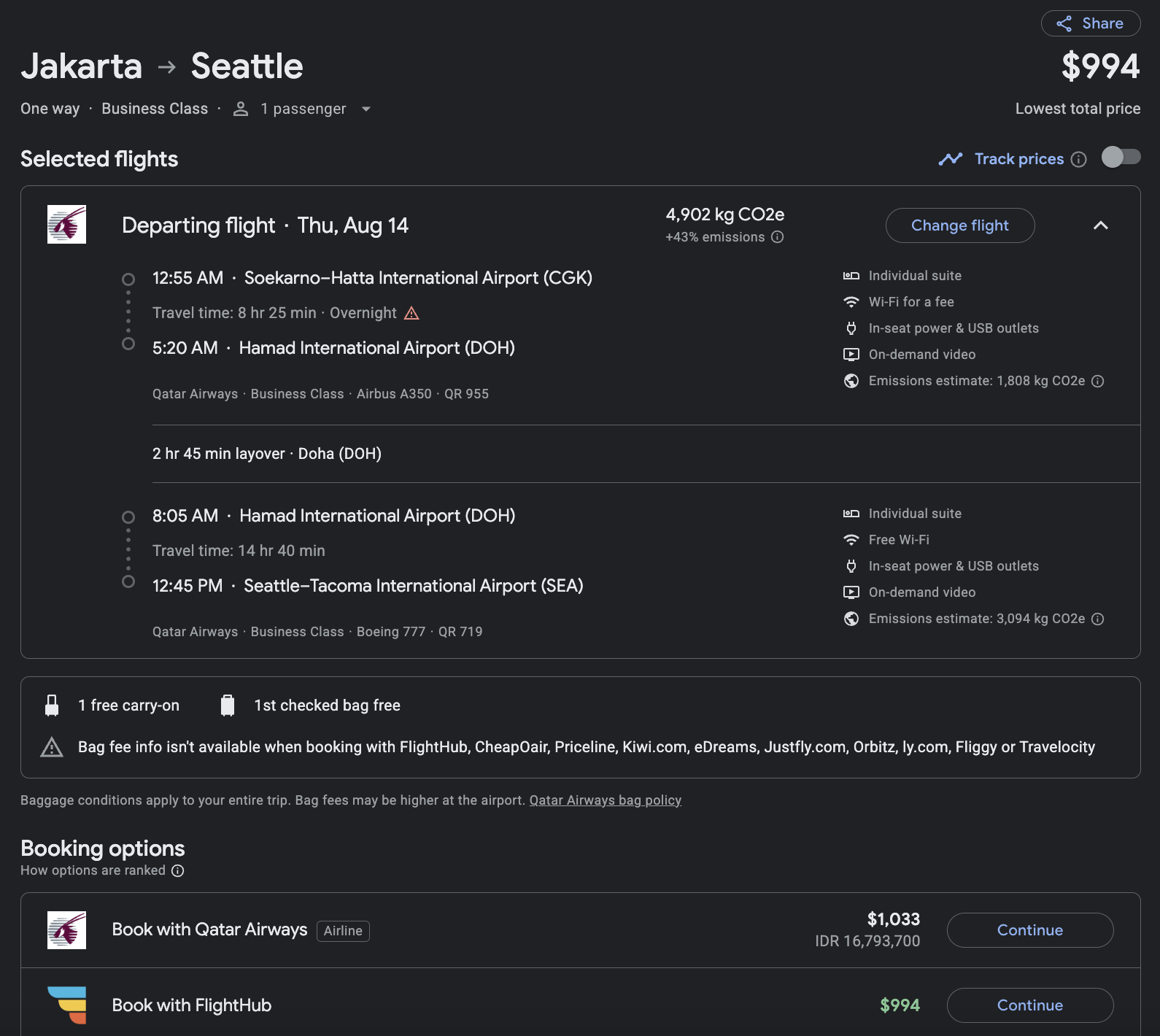Open the passenger count dropdown

click(x=366, y=109)
